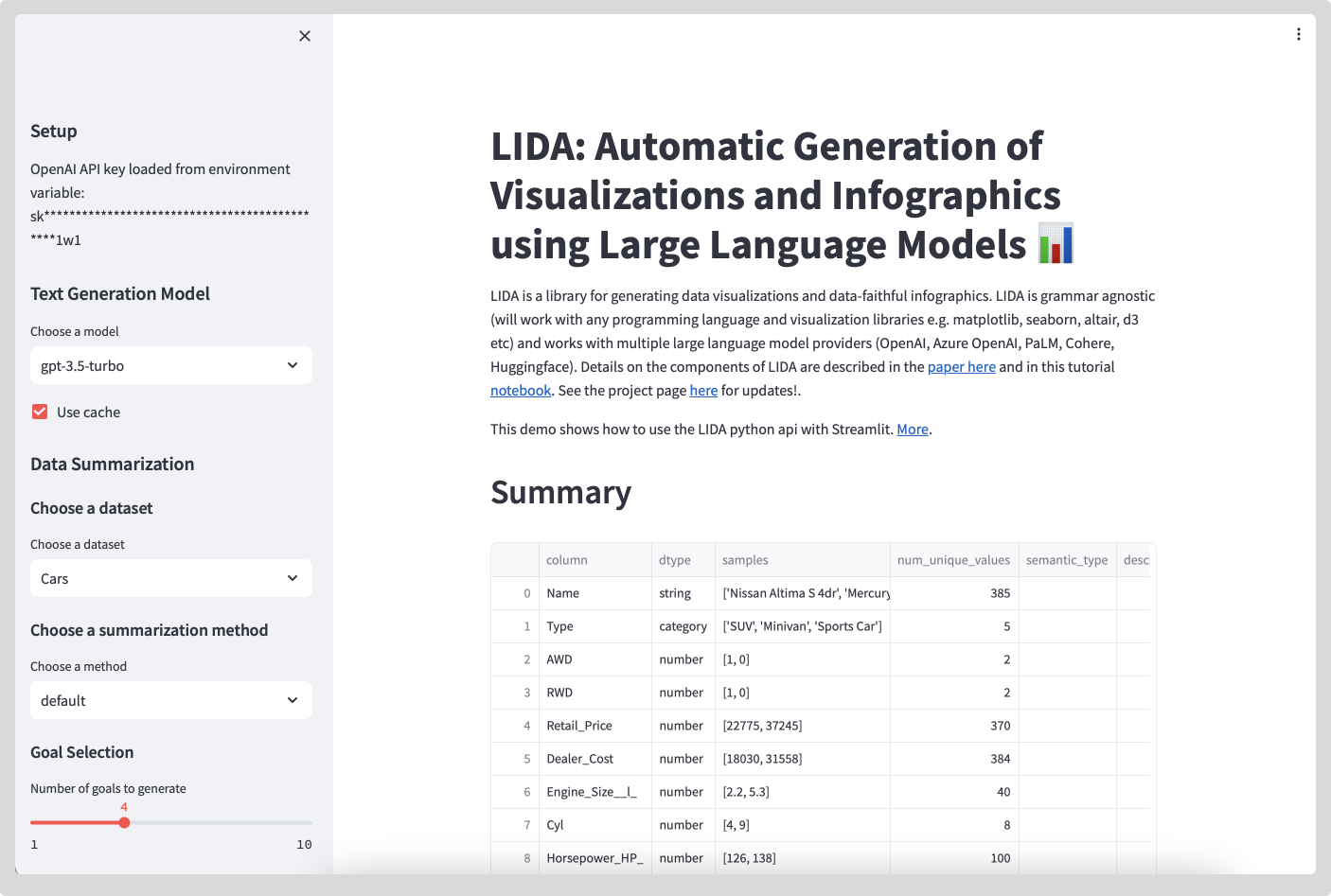The image size is (1331, 896).
Task: Click the unique values cell '385'
Action: (954, 593)
